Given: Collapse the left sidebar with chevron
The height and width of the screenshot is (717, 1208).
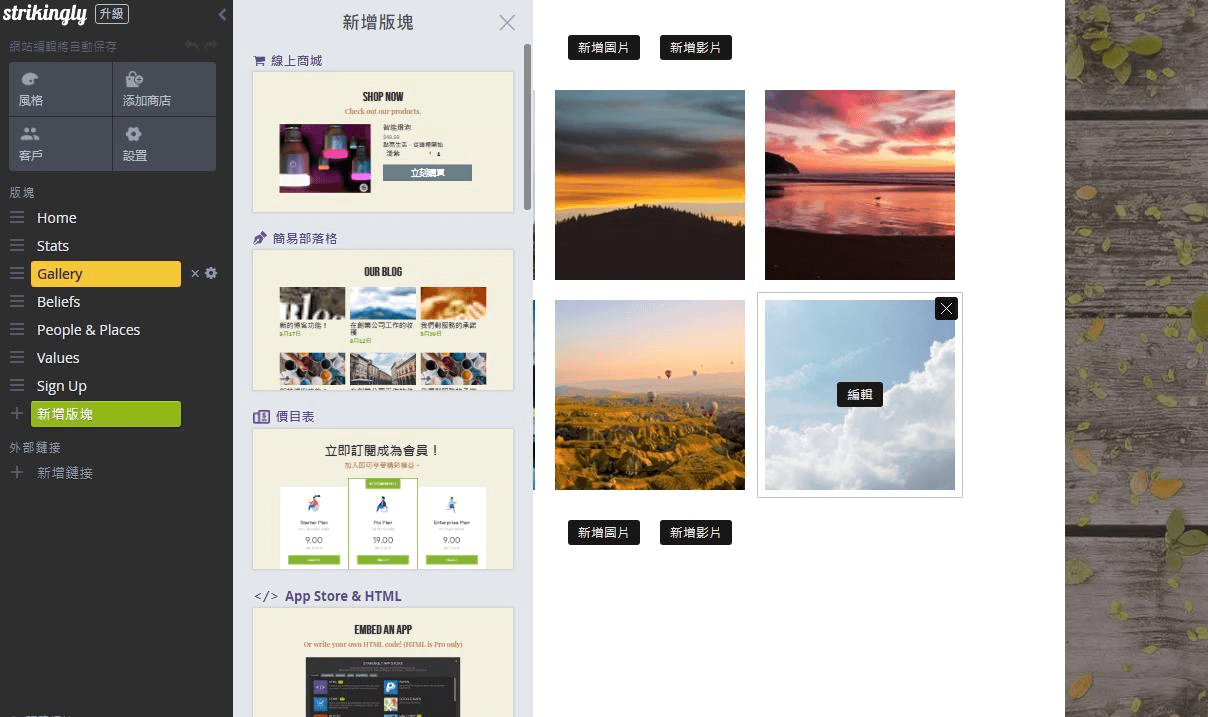Looking at the screenshot, I should (222, 15).
